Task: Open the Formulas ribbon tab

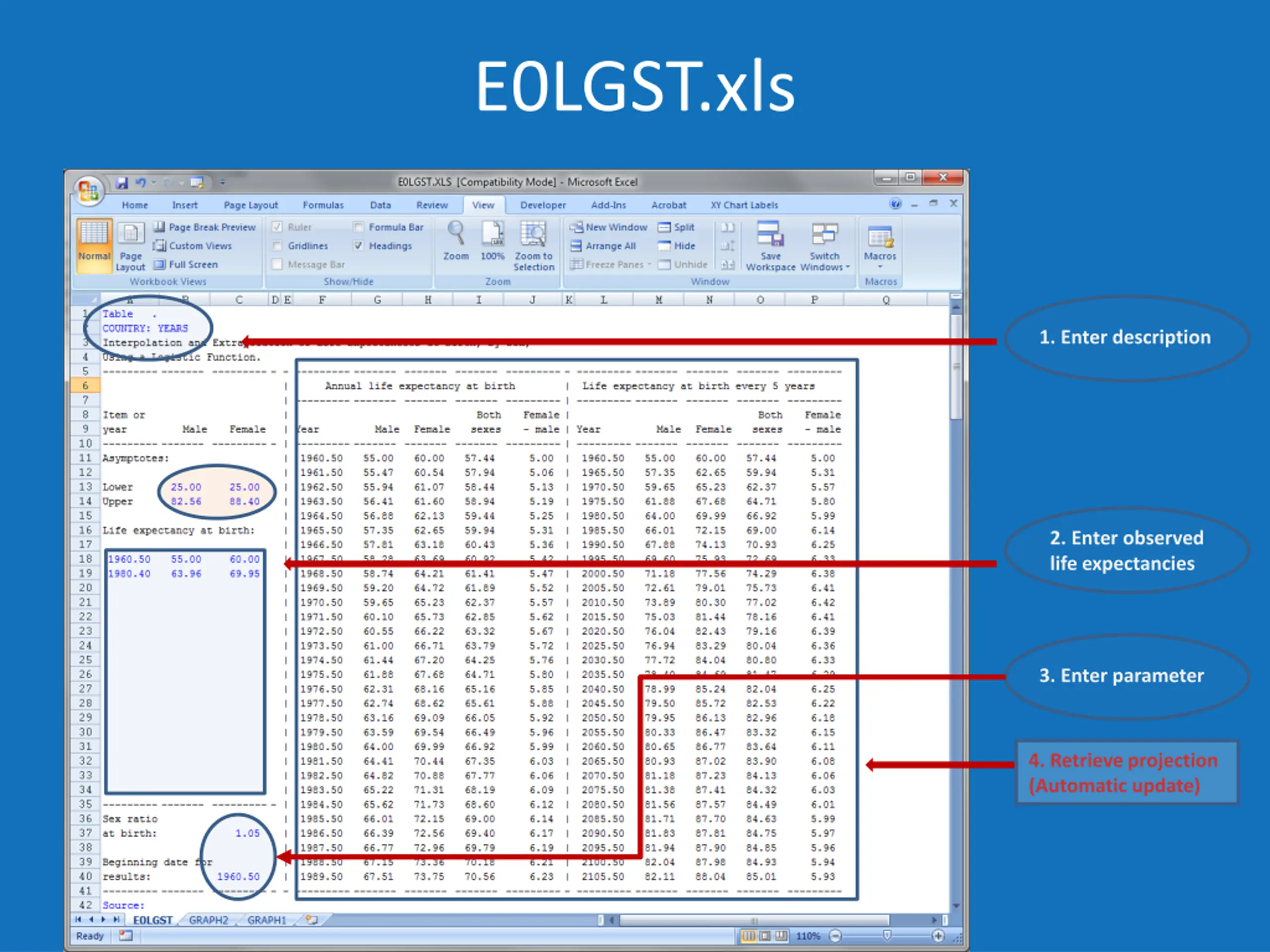Action: [323, 205]
